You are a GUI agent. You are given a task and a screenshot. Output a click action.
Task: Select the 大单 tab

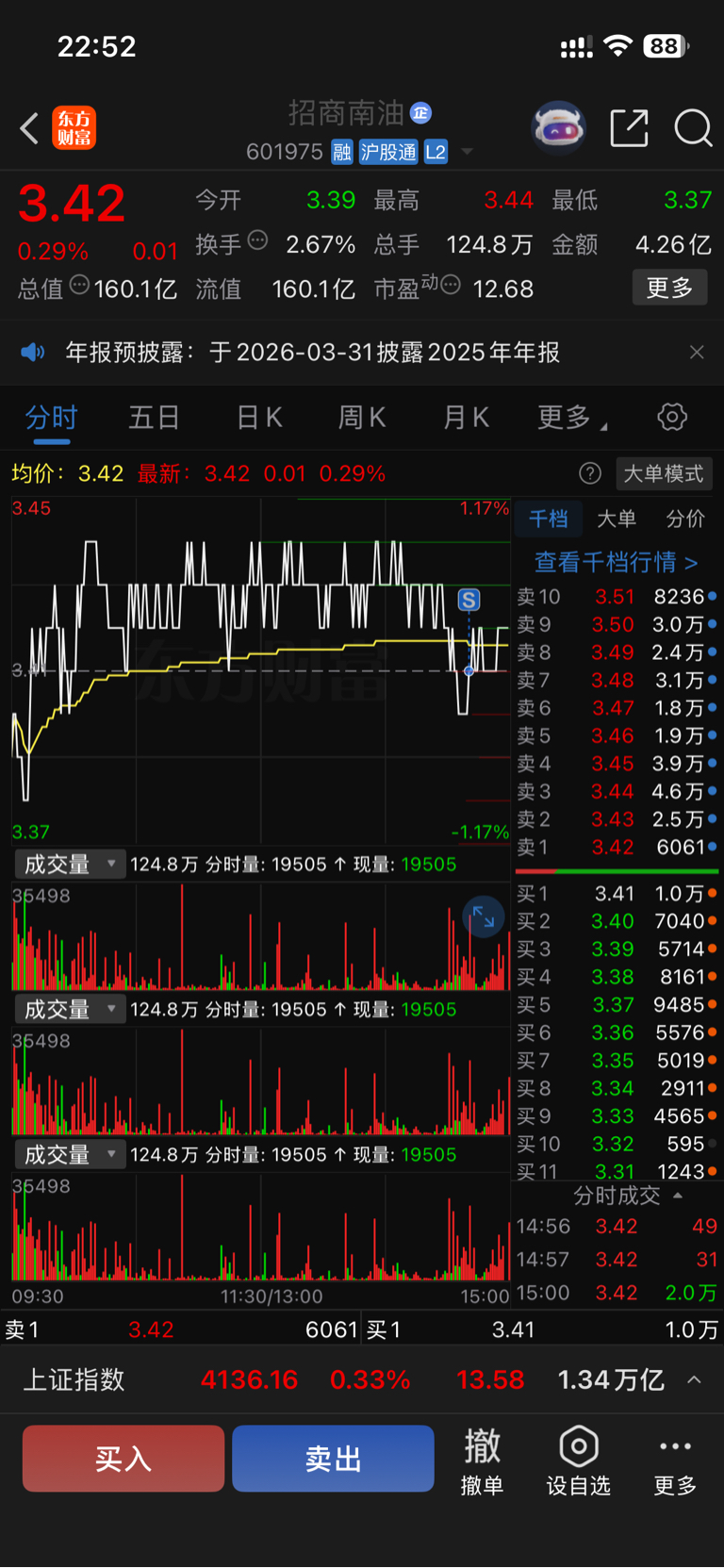pos(617,519)
